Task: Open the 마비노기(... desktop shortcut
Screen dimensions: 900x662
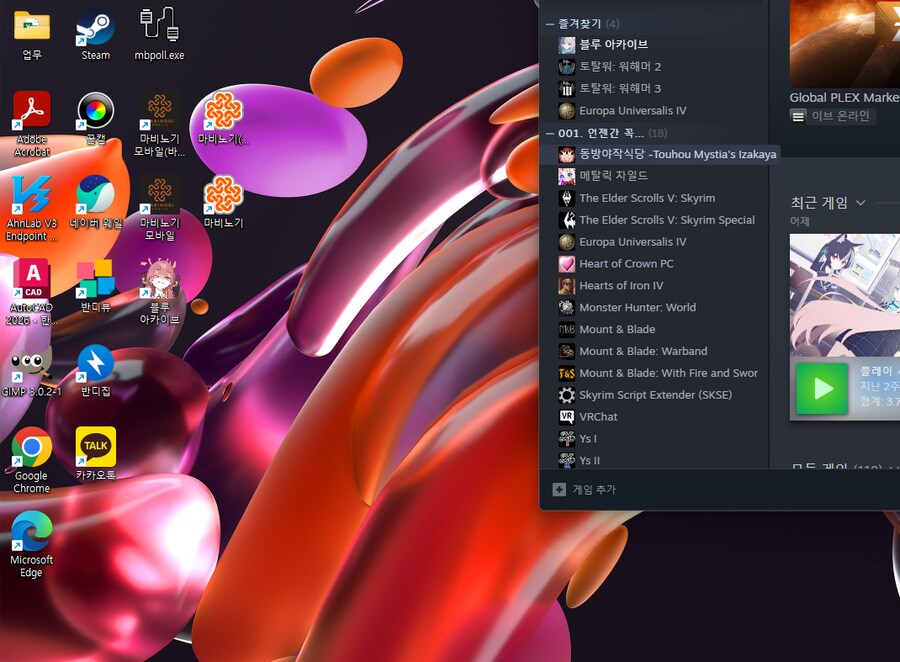Action: (223, 118)
